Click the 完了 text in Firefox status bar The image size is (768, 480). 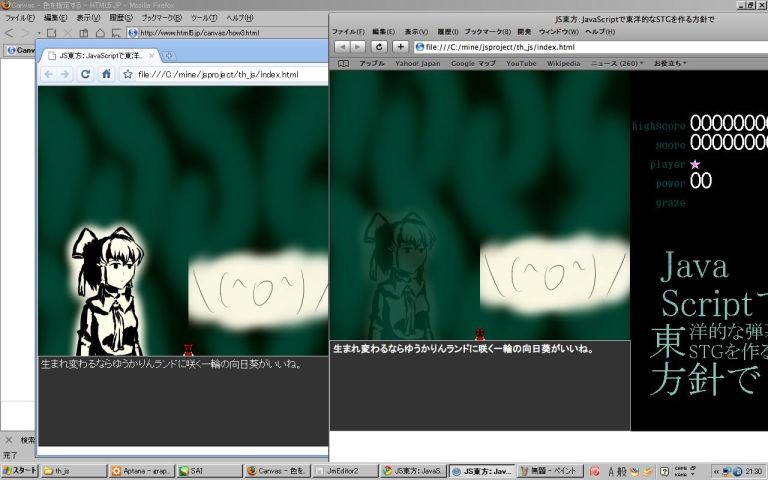point(10,455)
